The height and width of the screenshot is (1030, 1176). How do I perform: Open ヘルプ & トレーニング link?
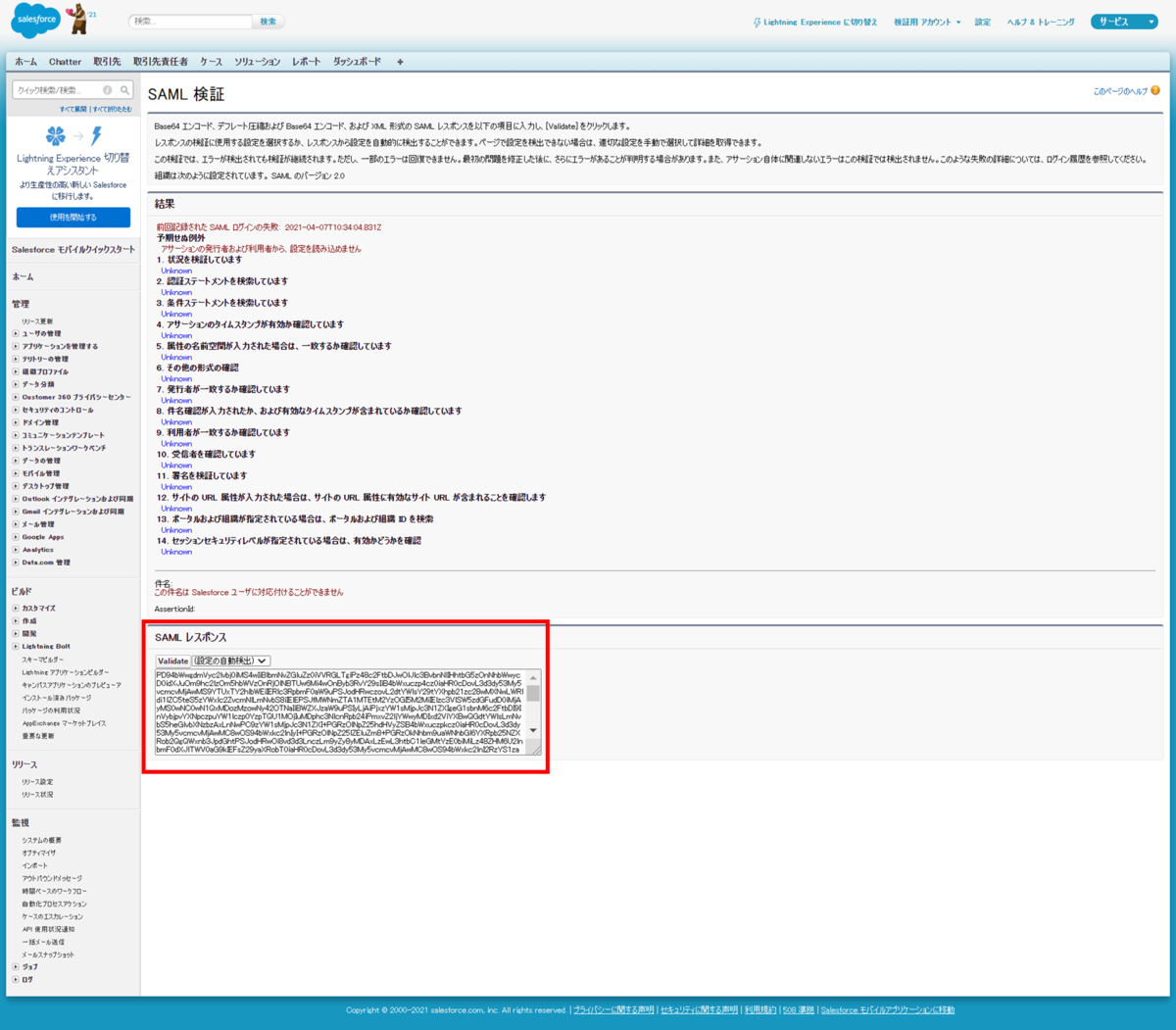point(1041,23)
